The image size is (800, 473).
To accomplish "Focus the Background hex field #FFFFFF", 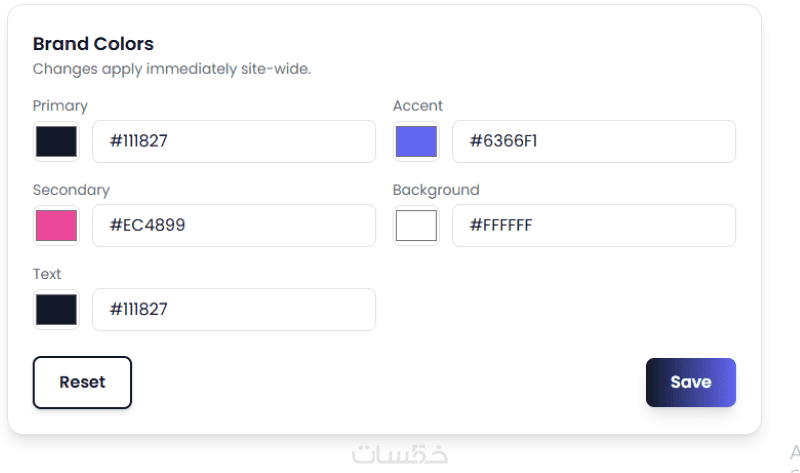I will 594,226.
